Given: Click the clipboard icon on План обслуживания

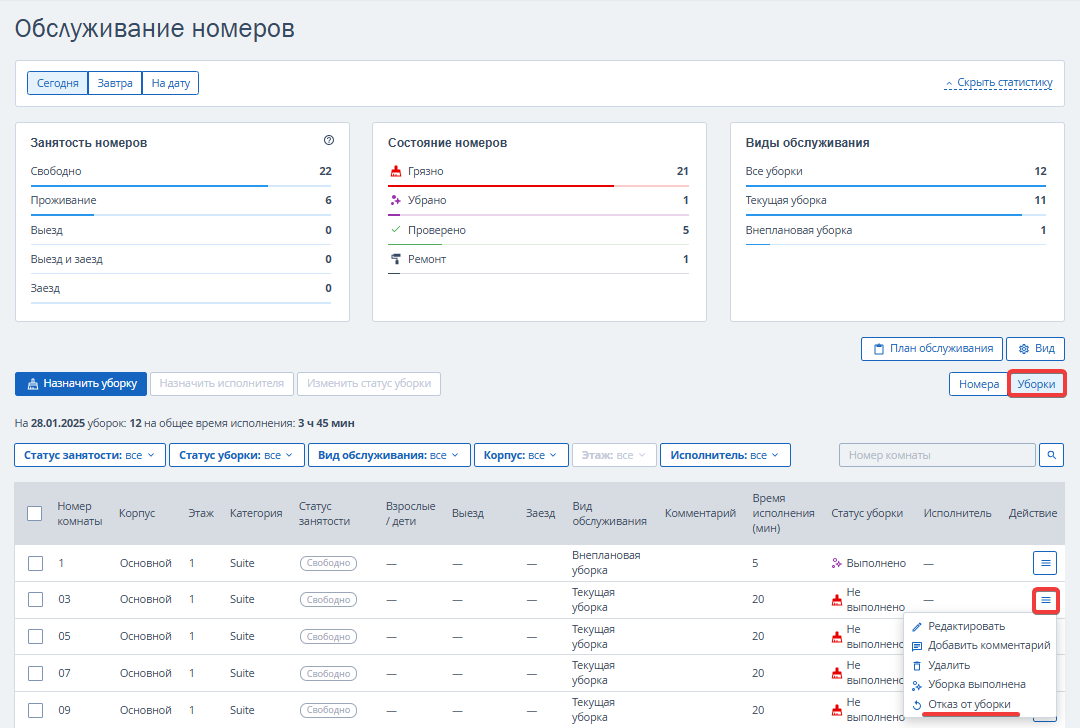Looking at the screenshot, I should (x=878, y=349).
